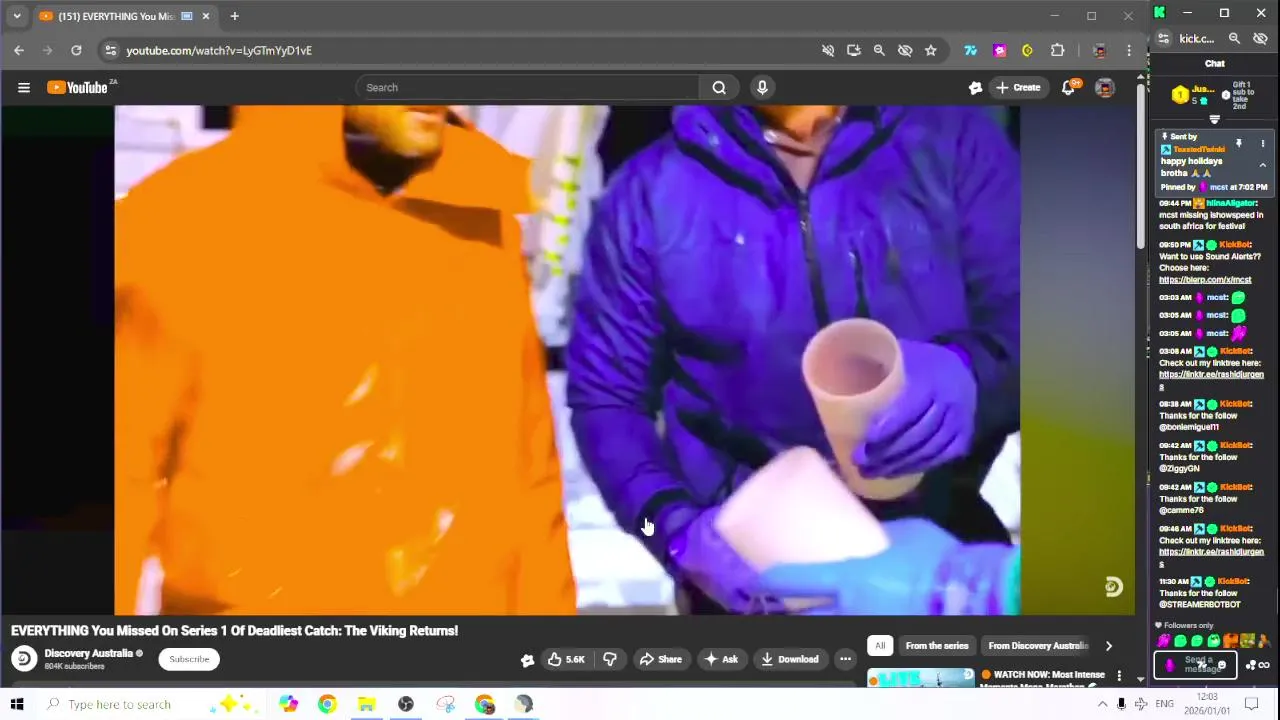Click the blue 7TV extension icon
The image size is (1280, 720).
(970, 51)
